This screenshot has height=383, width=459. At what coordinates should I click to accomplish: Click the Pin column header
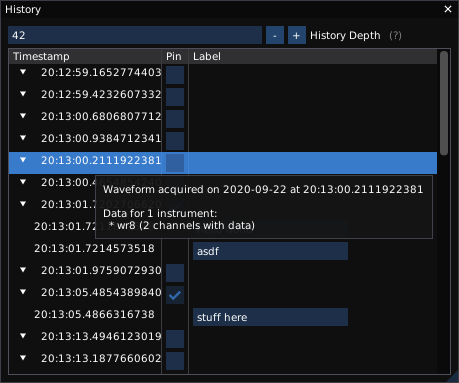[174, 56]
